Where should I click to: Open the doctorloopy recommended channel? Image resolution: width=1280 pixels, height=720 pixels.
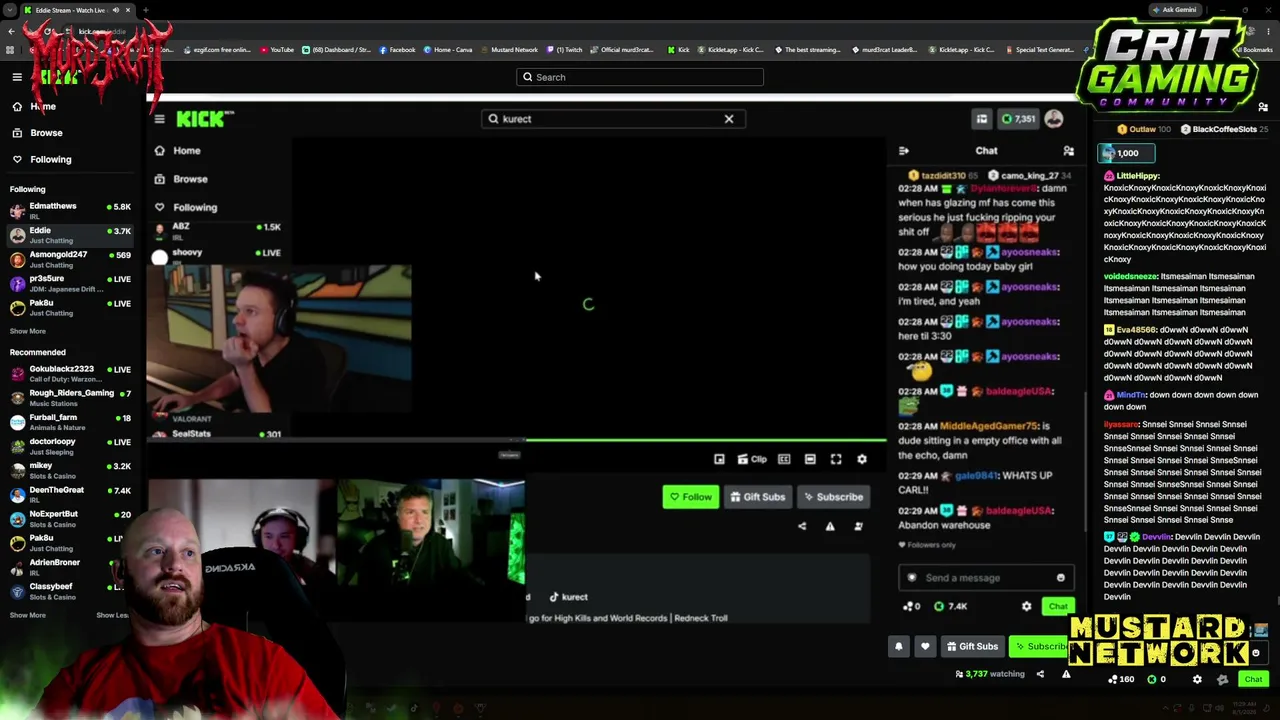tap(70, 445)
